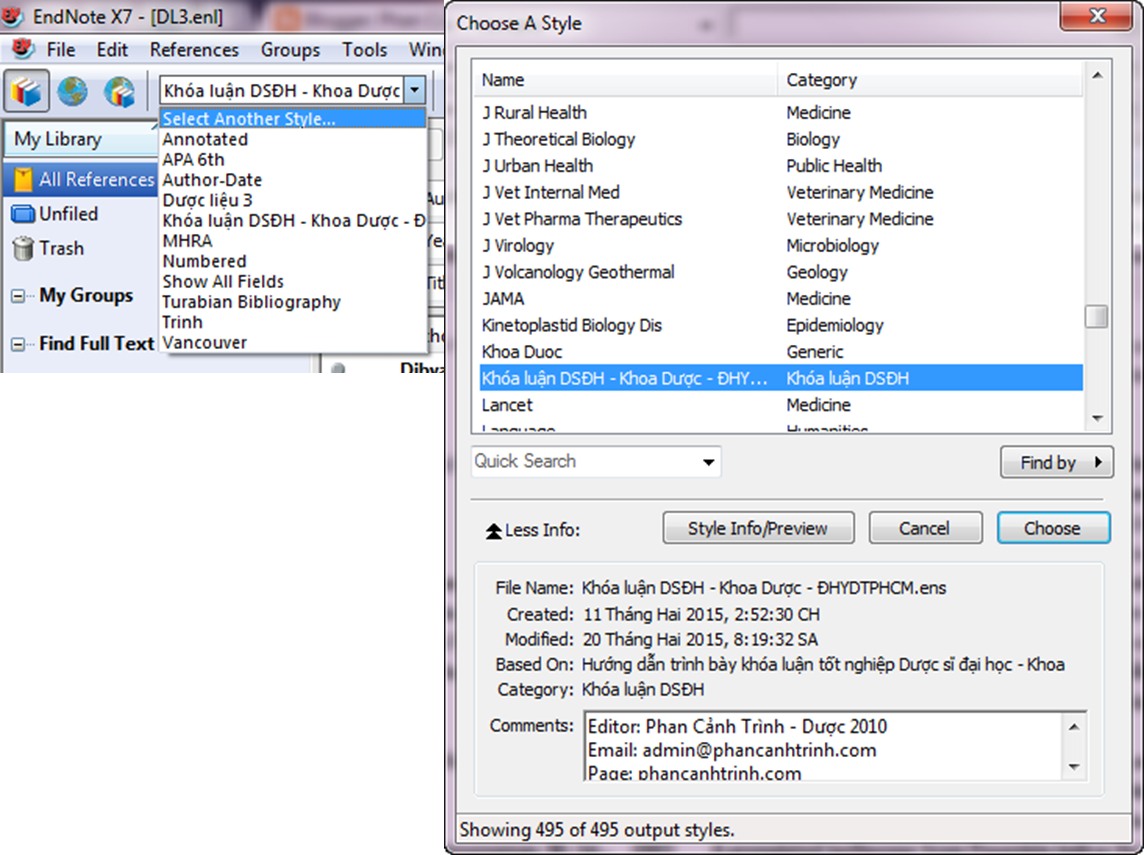Click the EndNote app icon beside File menu
1144x855 pixels.
(x=21, y=49)
